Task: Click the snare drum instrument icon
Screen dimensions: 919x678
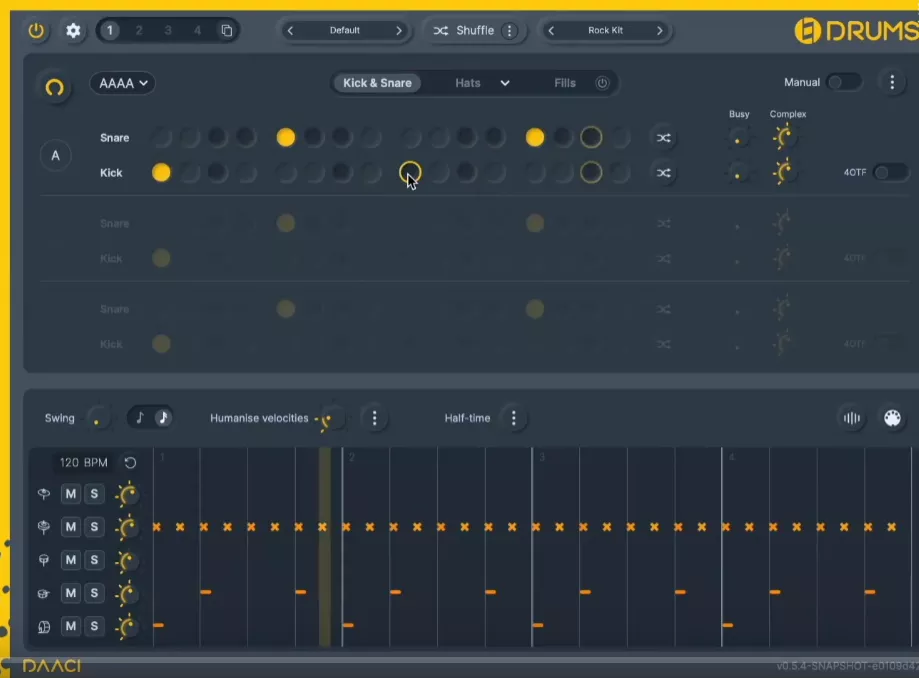Action: 43,594
